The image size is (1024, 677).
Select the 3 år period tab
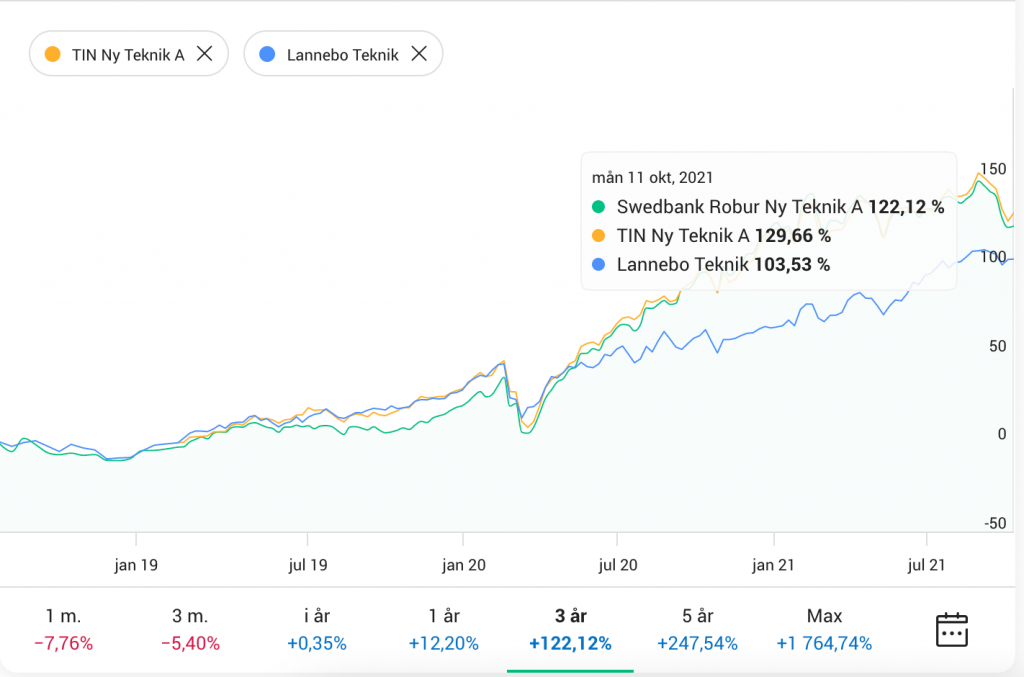(570, 629)
